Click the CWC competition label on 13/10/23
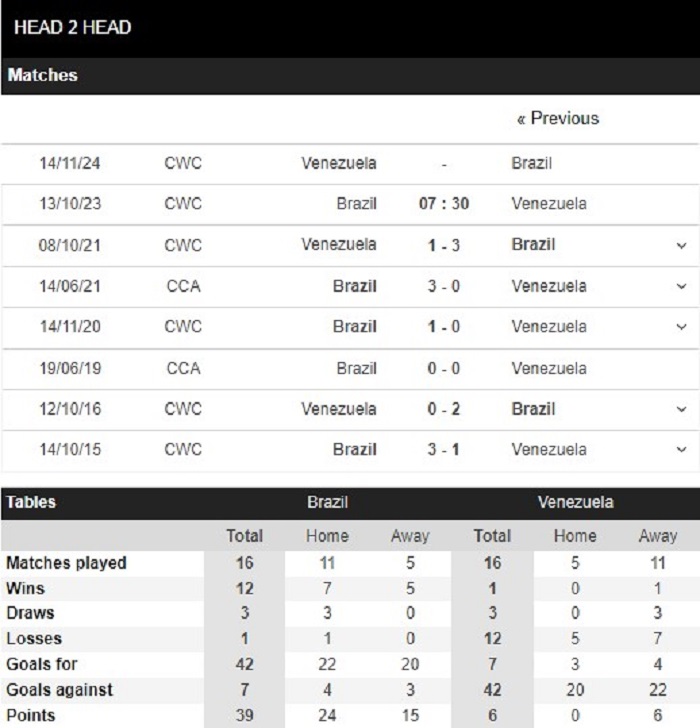Screen dimensions: 700x728 pos(183,204)
